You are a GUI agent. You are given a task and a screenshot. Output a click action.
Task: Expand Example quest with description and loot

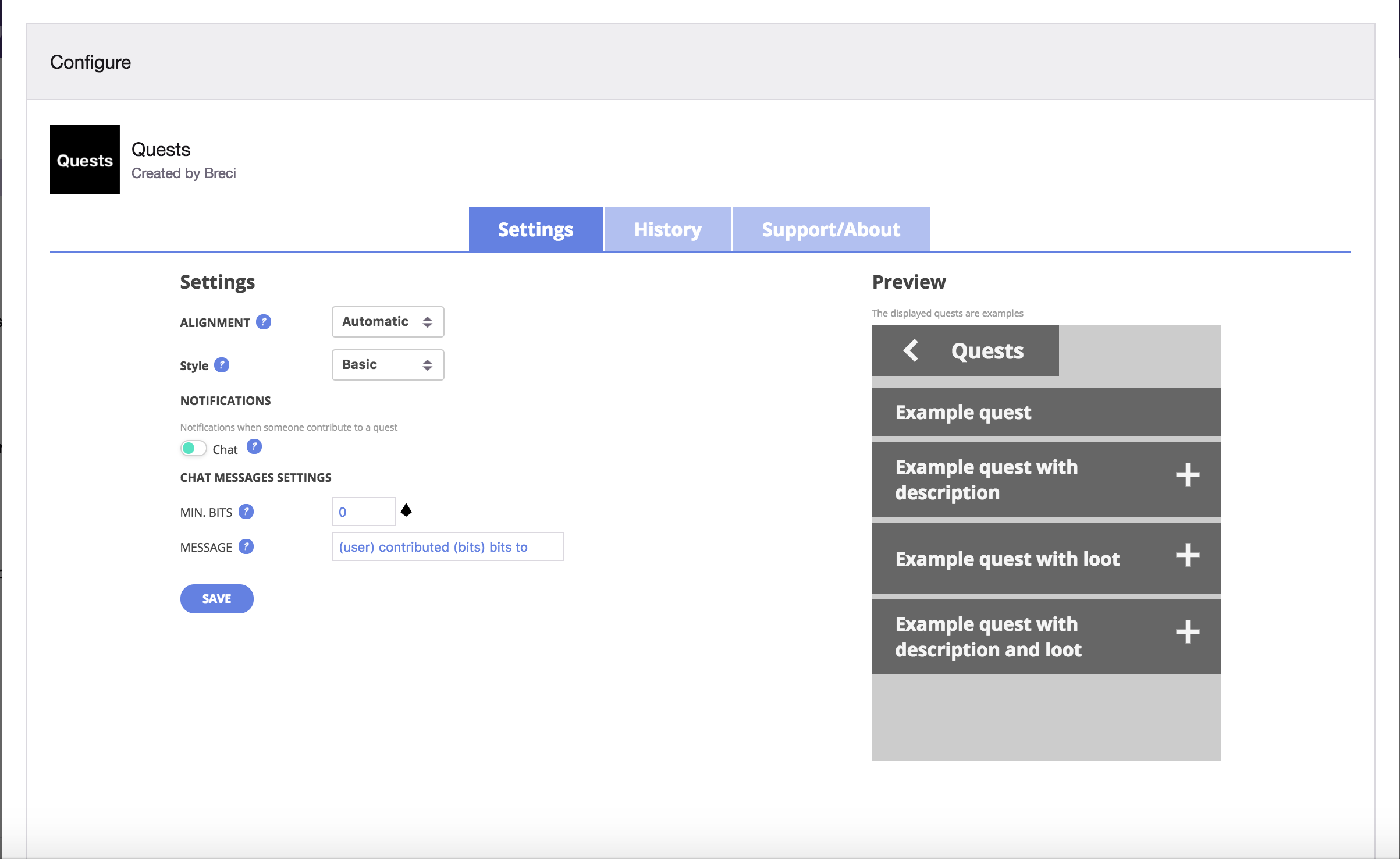click(x=1187, y=632)
